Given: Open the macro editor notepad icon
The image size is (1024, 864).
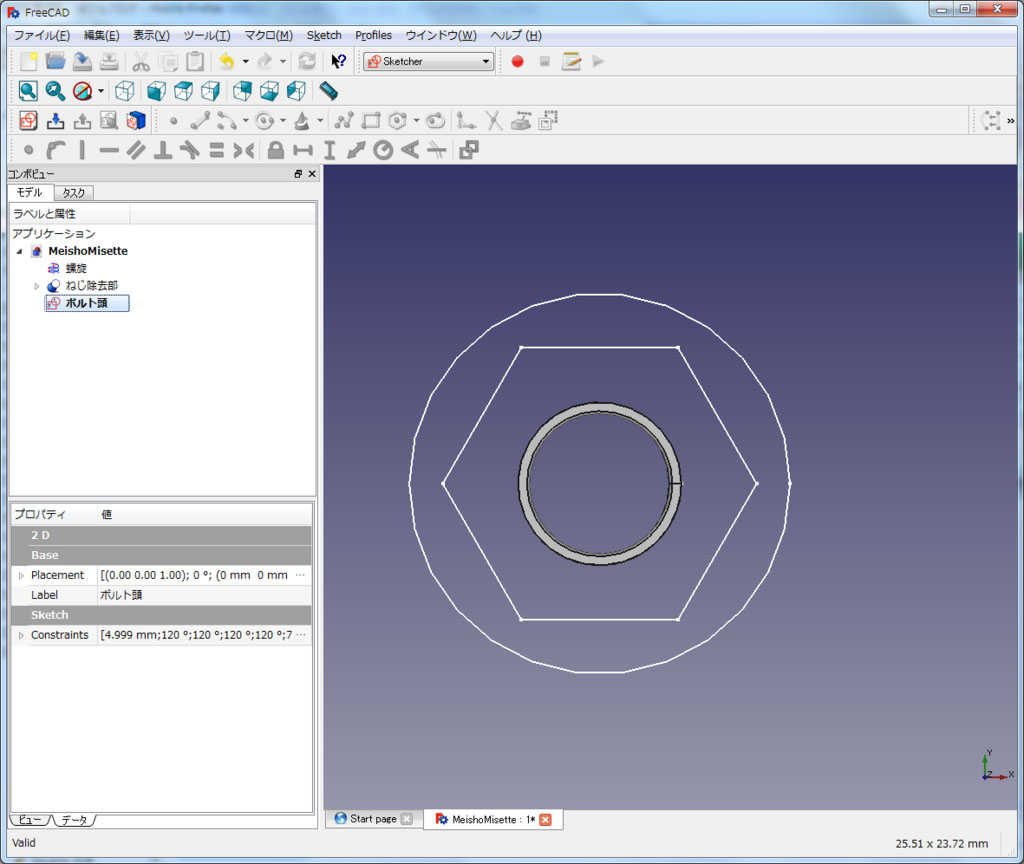Looking at the screenshot, I should pyautogui.click(x=571, y=61).
